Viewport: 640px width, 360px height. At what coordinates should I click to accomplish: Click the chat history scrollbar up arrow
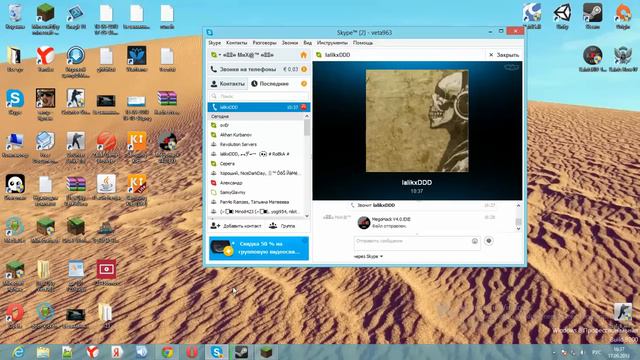518,206
